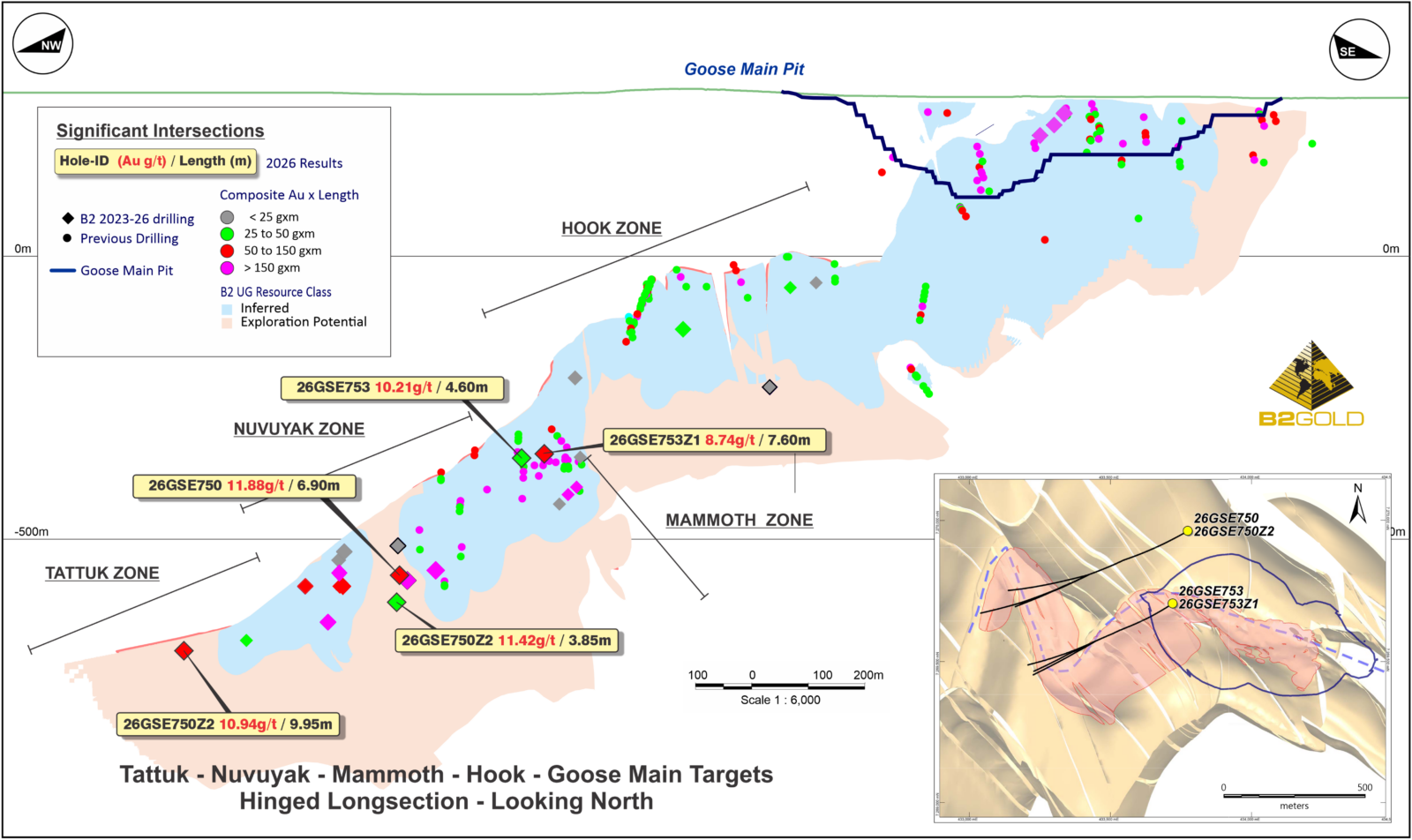1412x840 pixels.
Task: Click the grey under 25 gxm legend circle
Action: [227, 217]
